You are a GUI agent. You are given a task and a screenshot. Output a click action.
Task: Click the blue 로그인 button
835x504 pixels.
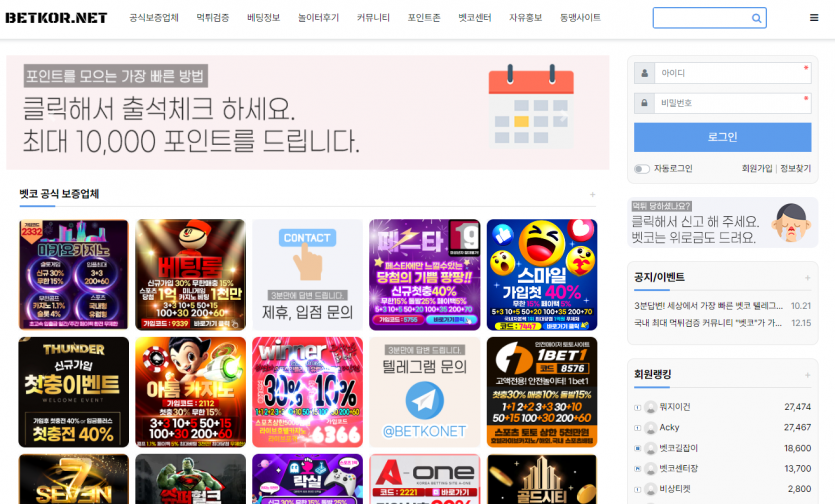coord(723,137)
